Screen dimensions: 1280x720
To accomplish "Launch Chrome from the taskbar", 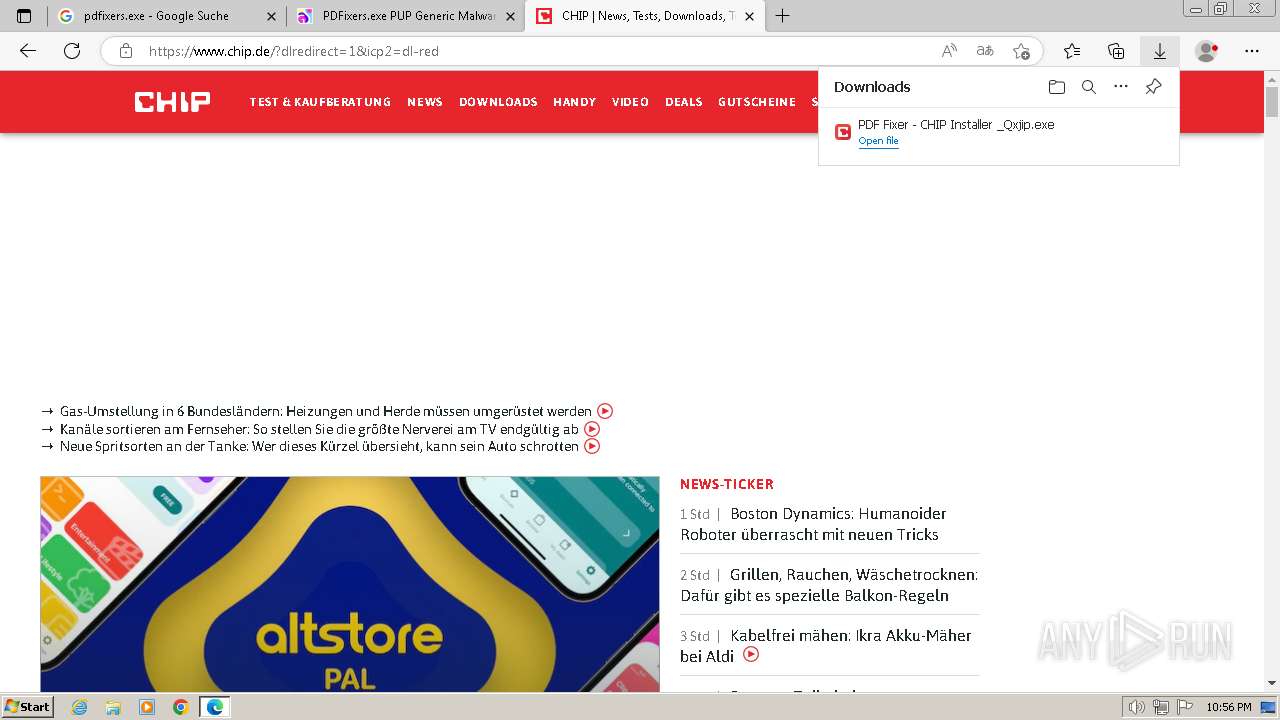I will [180, 707].
